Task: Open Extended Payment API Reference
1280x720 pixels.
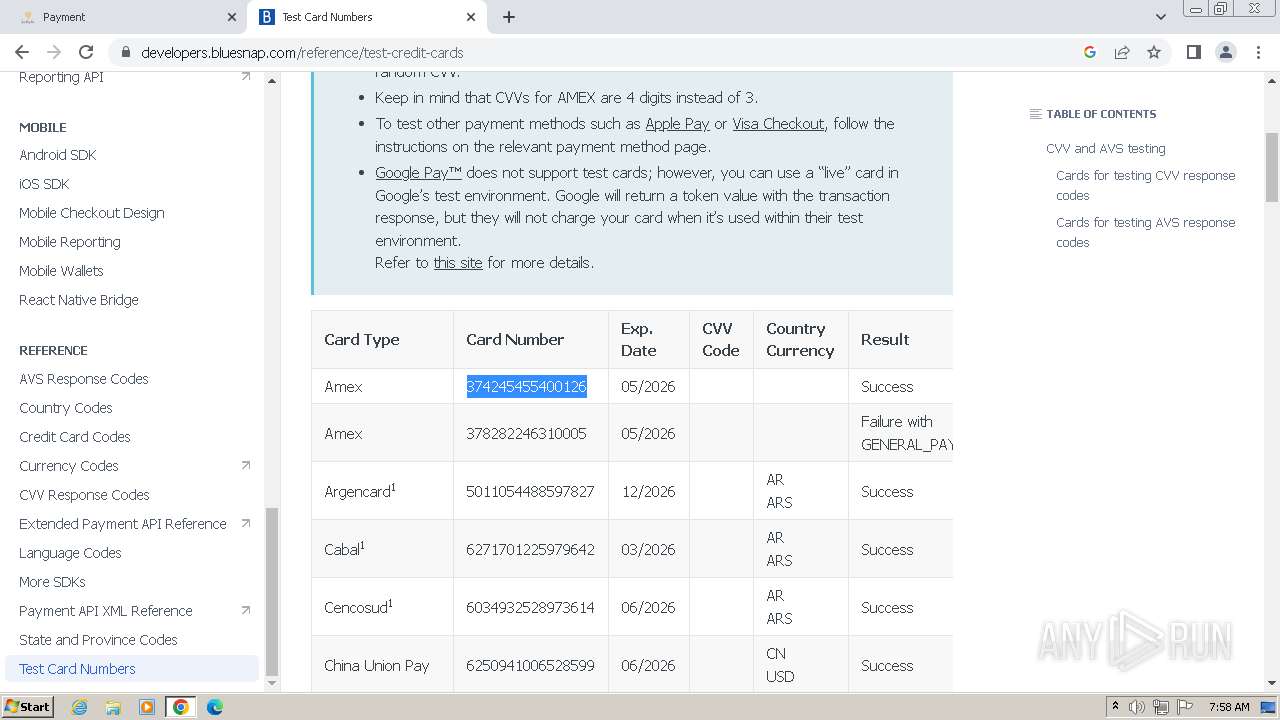Action: point(123,524)
